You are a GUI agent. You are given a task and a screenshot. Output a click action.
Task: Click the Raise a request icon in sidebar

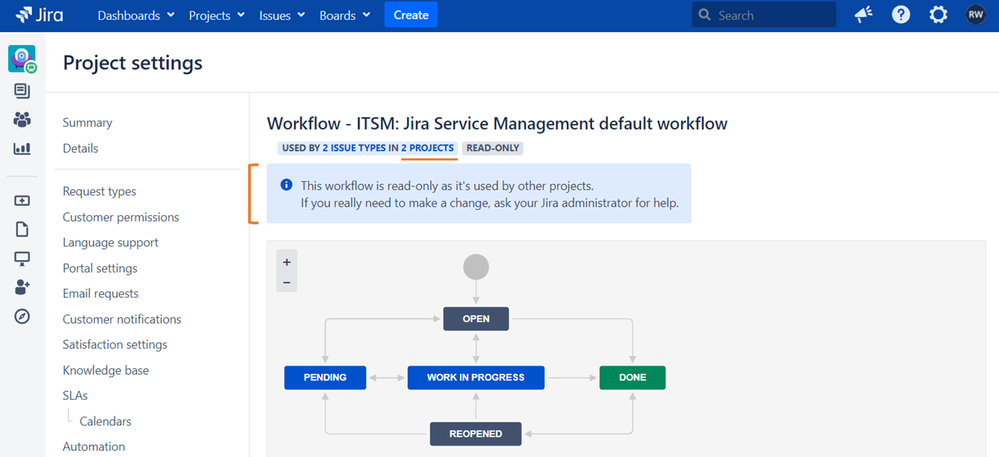[x=22, y=201]
